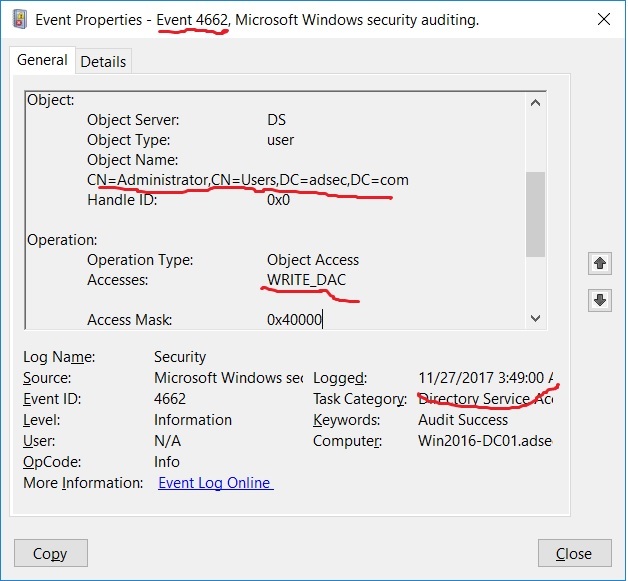Go to previous event with up arrow

pyautogui.click(x=600, y=263)
